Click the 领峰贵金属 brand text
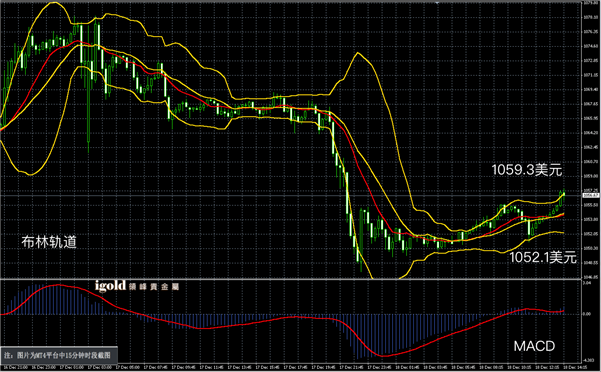Image resolution: width=601 pixels, height=372 pixels. (154, 287)
